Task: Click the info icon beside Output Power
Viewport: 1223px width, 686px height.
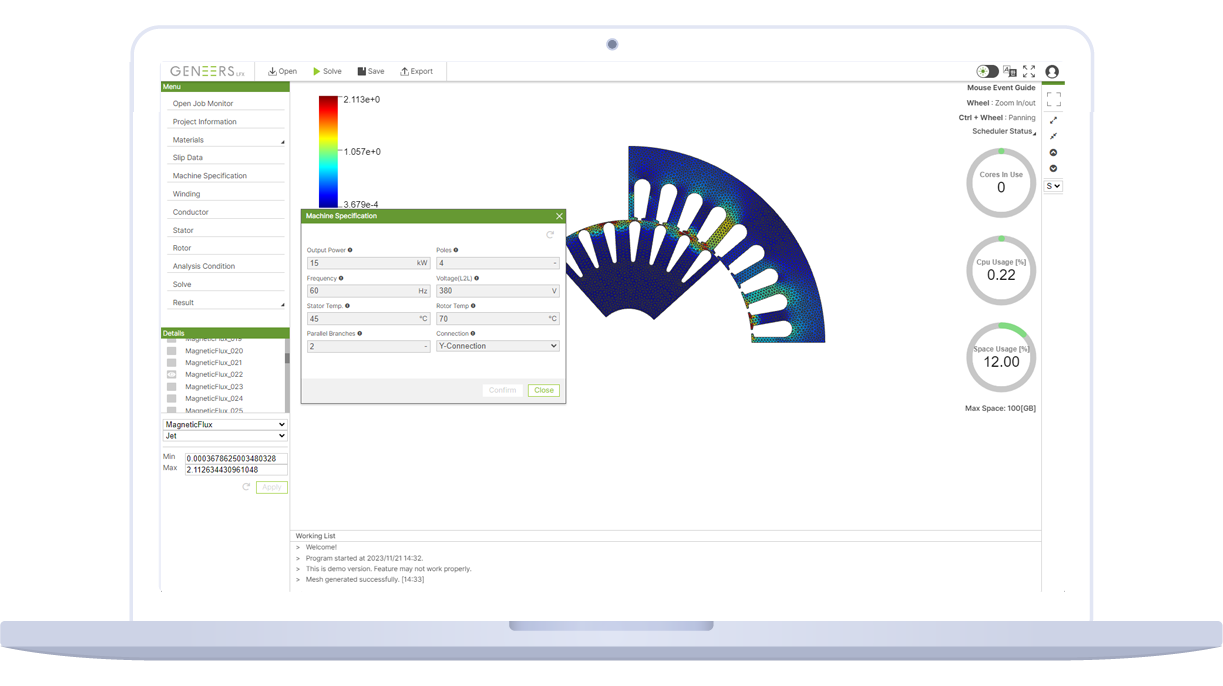Action: tap(350, 250)
